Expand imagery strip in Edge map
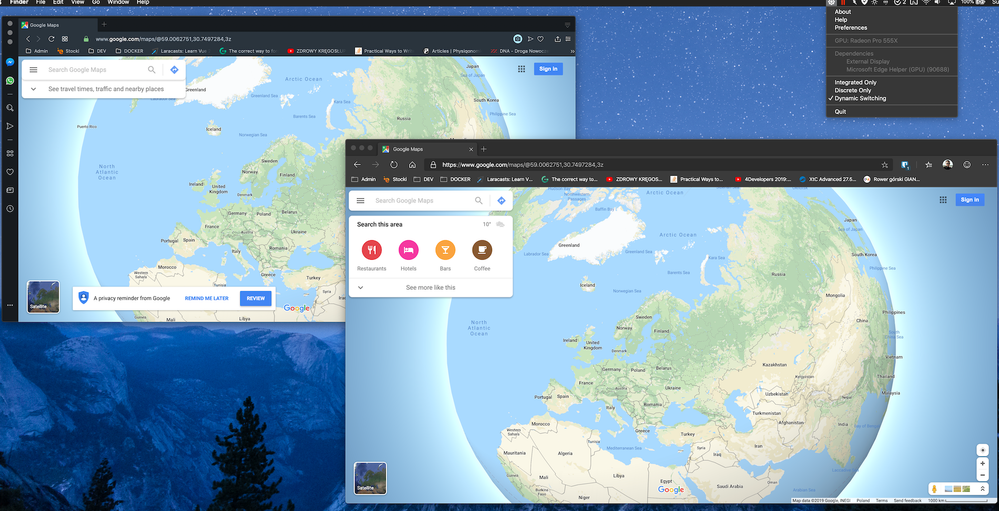Screen dimensions: 999x511 click(x=982, y=489)
